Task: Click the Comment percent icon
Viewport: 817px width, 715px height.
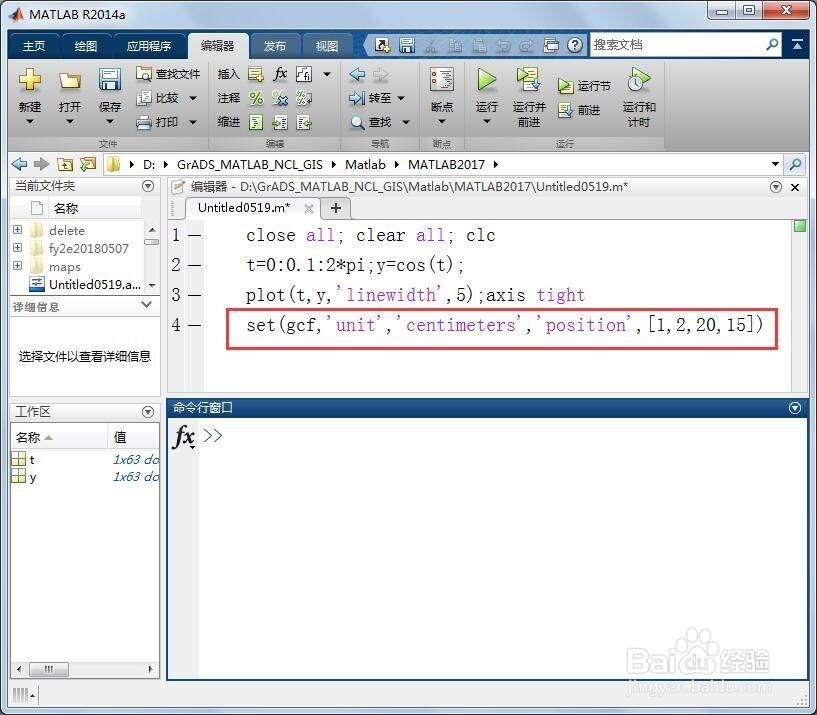Action: pos(256,98)
